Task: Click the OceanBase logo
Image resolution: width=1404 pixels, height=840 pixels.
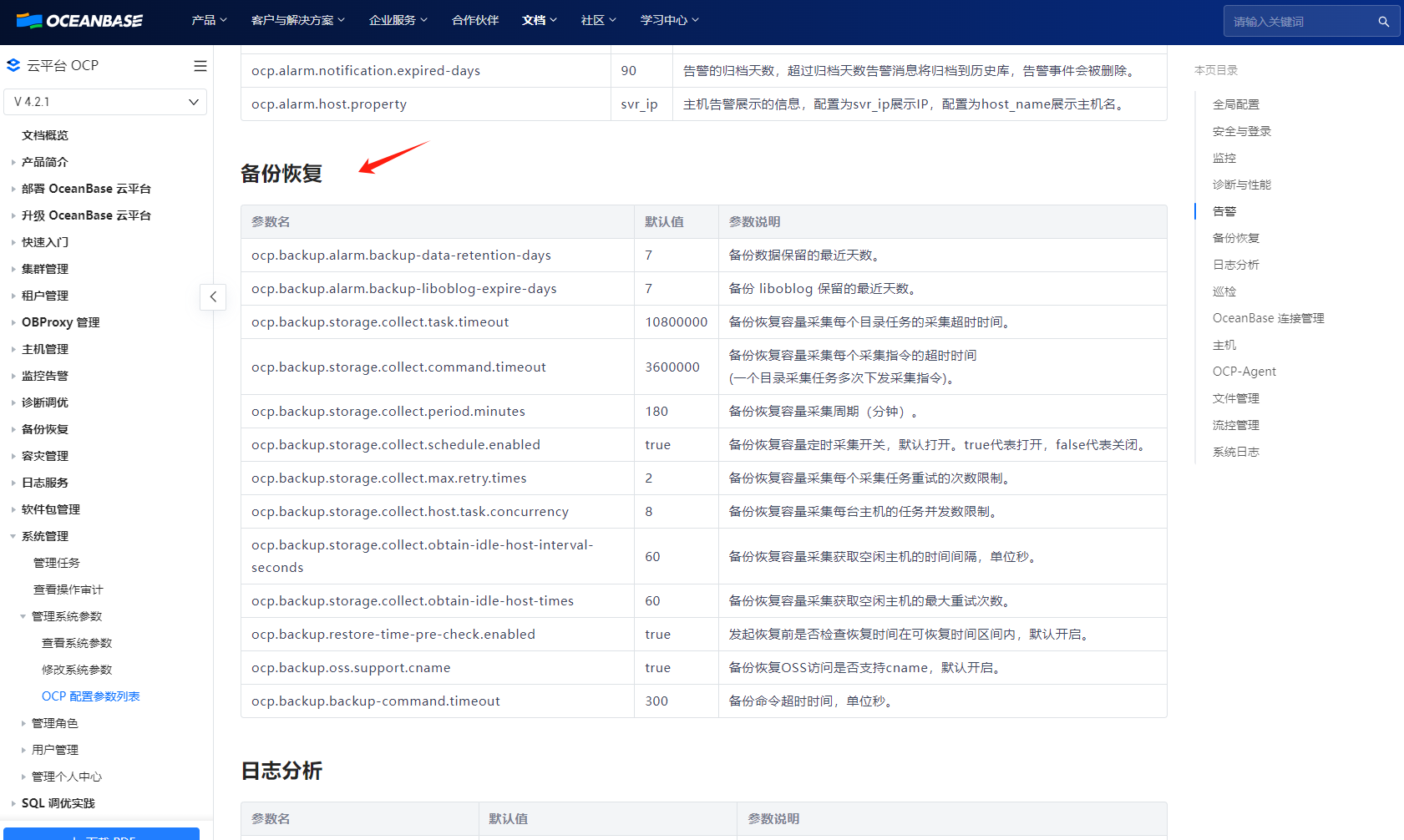Action: 79,21
